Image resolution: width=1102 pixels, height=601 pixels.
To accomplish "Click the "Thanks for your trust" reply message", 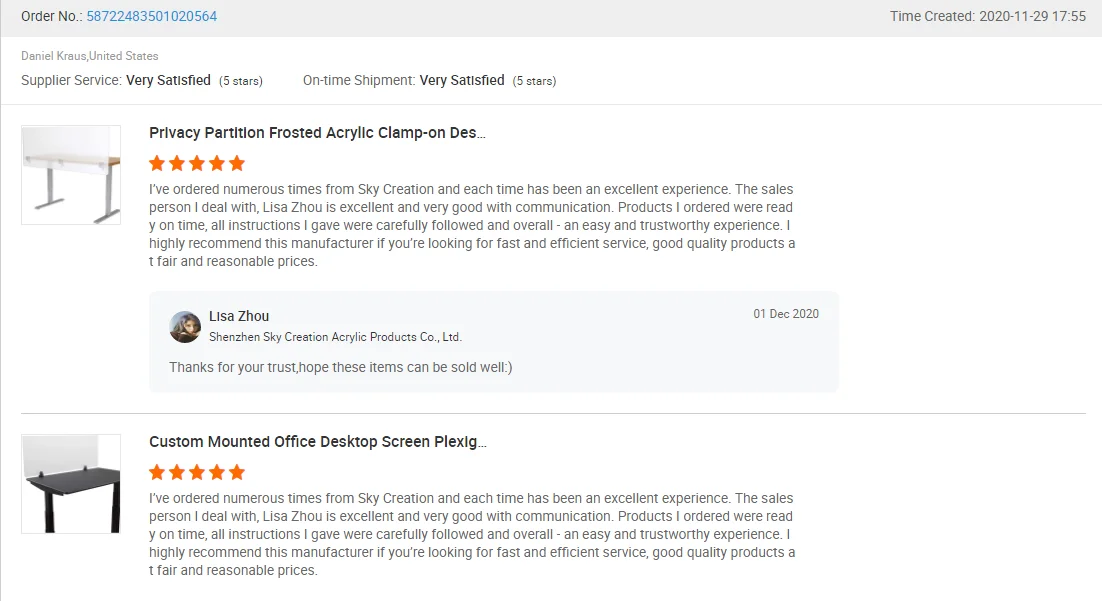I will click(x=340, y=367).
